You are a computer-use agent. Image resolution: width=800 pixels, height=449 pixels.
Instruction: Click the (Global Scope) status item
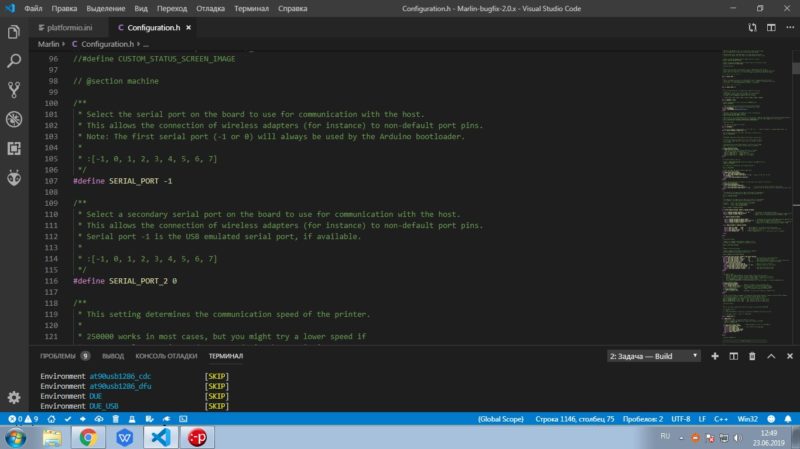click(x=501, y=419)
